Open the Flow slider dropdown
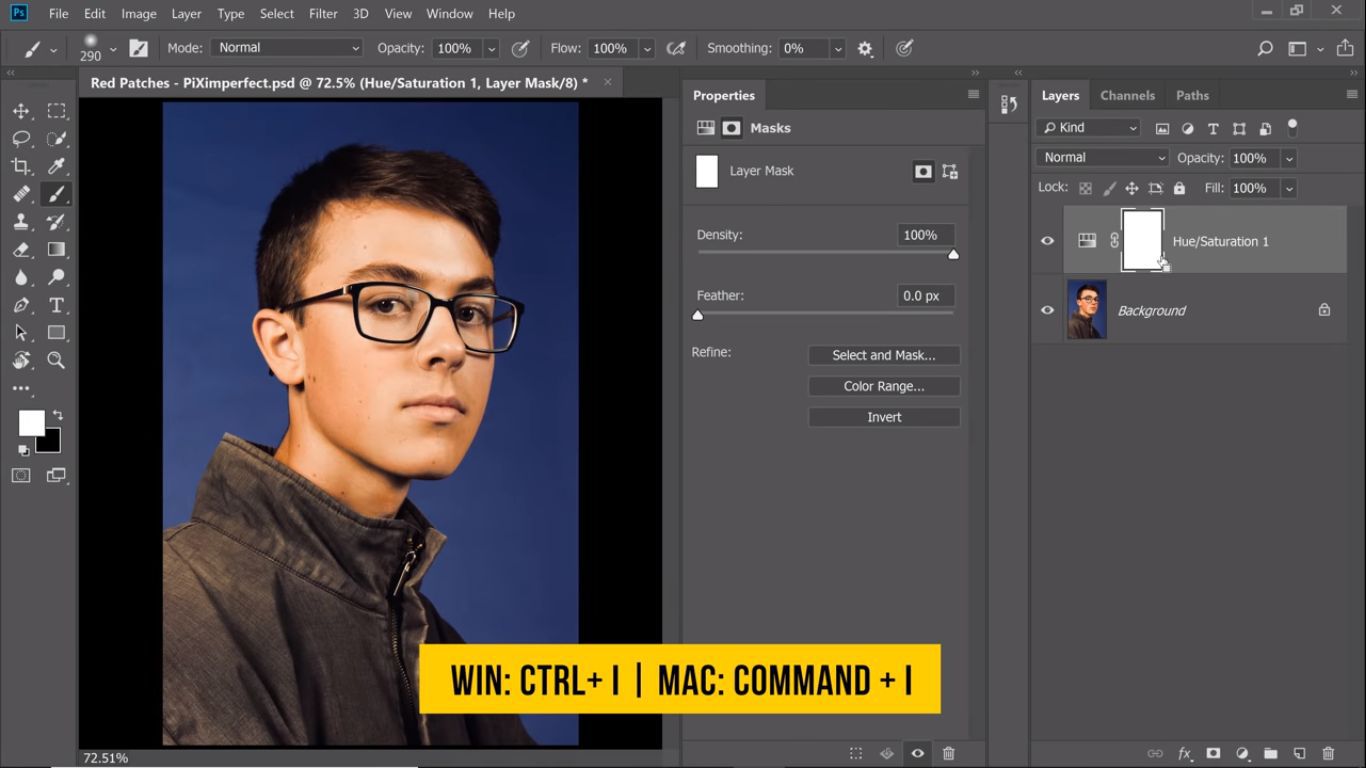Image resolution: width=1366 pixels, height=768 pixels. tap(647, 48)
